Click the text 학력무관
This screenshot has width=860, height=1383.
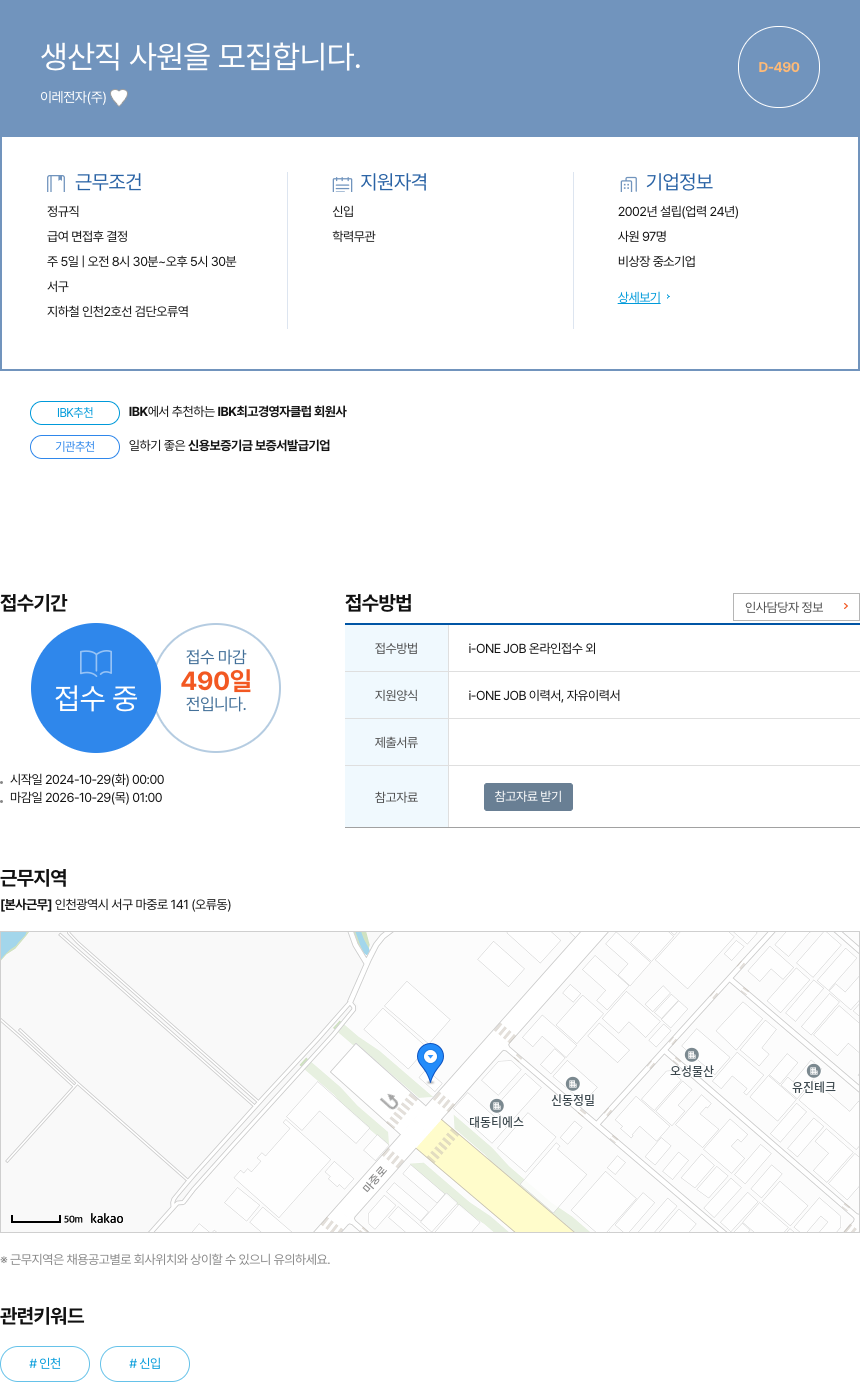tap(354, 236)
